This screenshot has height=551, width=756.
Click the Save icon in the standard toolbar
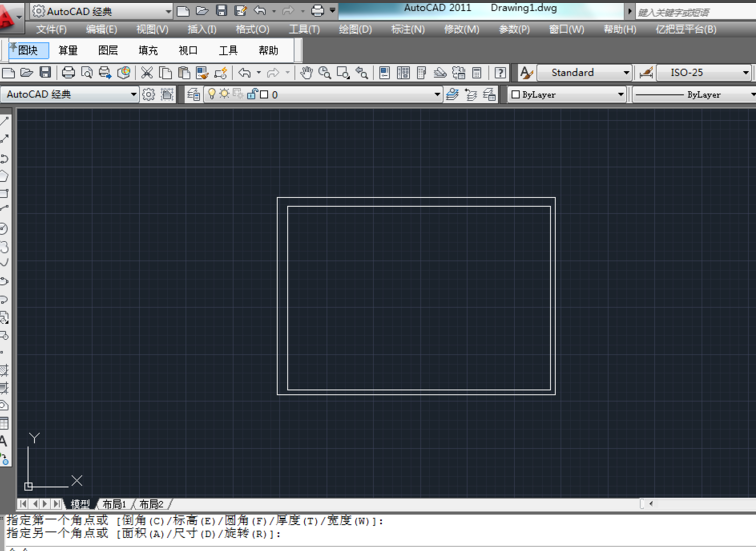pyautogui.click(x=45, y=73)
